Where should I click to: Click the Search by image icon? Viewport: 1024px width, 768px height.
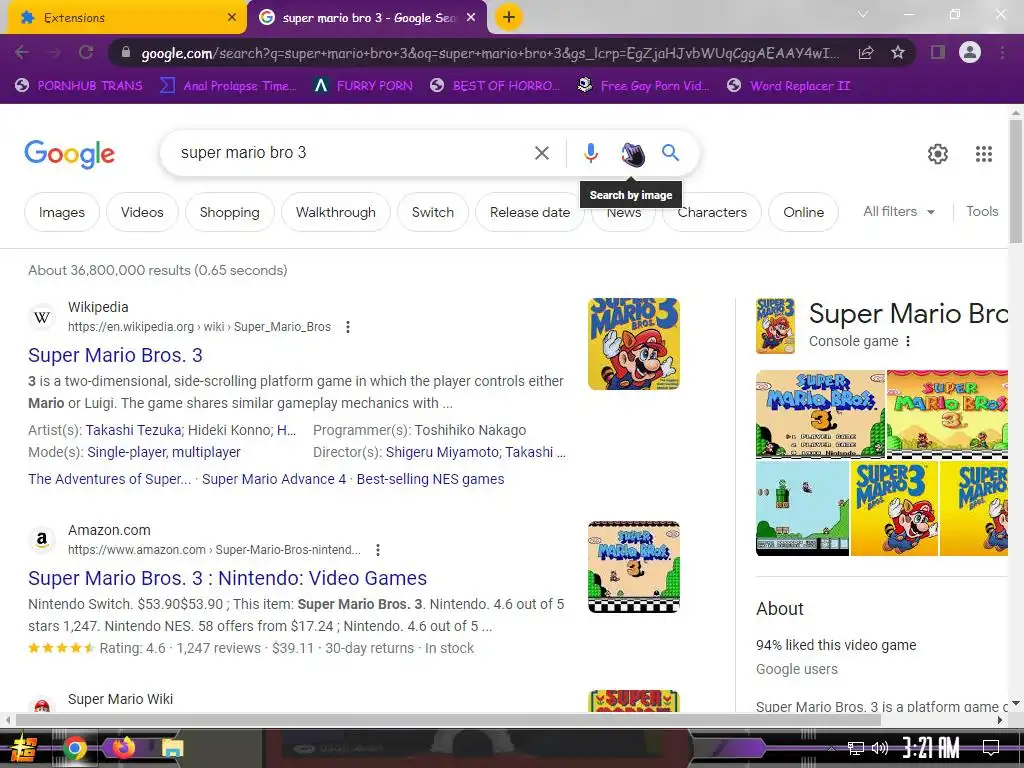click(632, 154)
